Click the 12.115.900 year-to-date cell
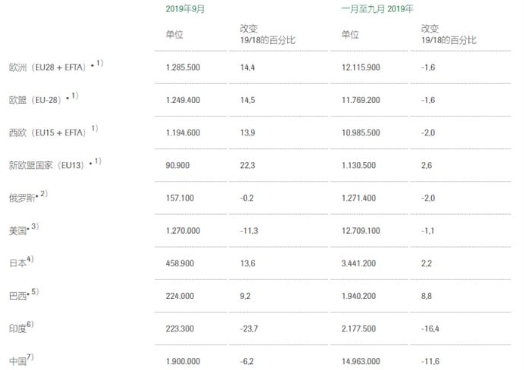 click(361, 67)
